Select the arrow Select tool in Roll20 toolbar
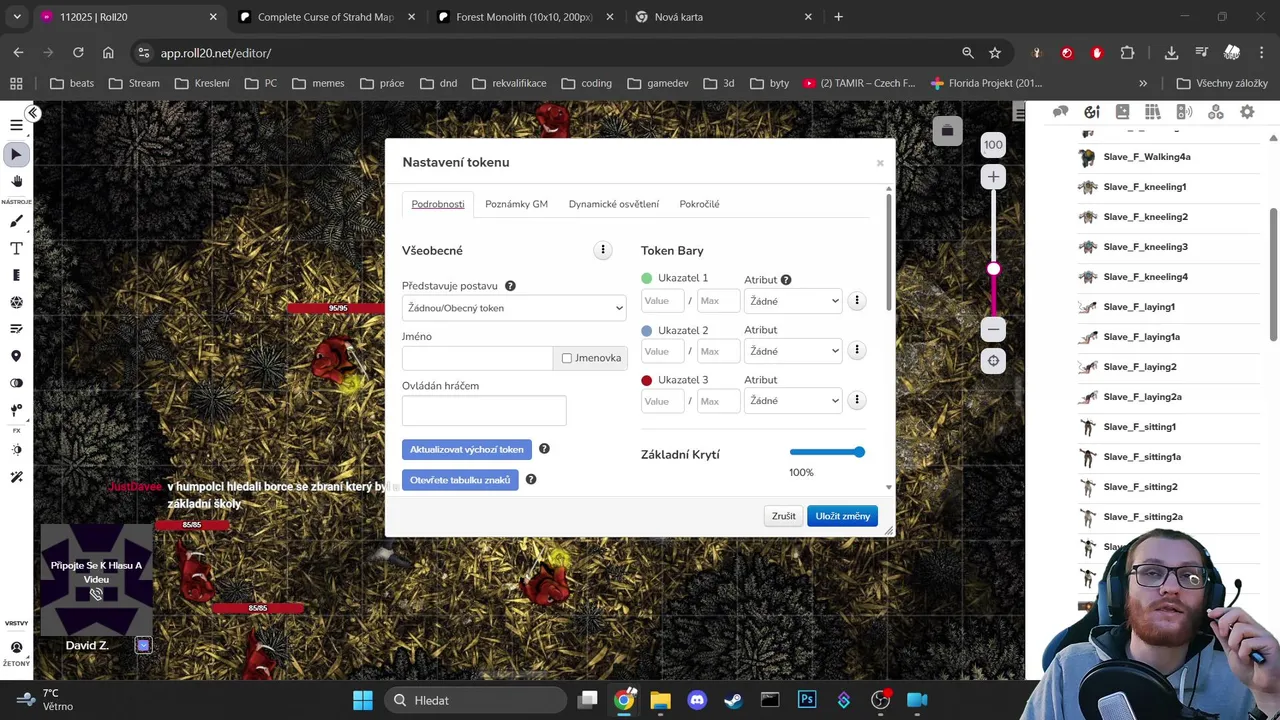This screenshot has height=720, width=1280. (x=16, y=155)
